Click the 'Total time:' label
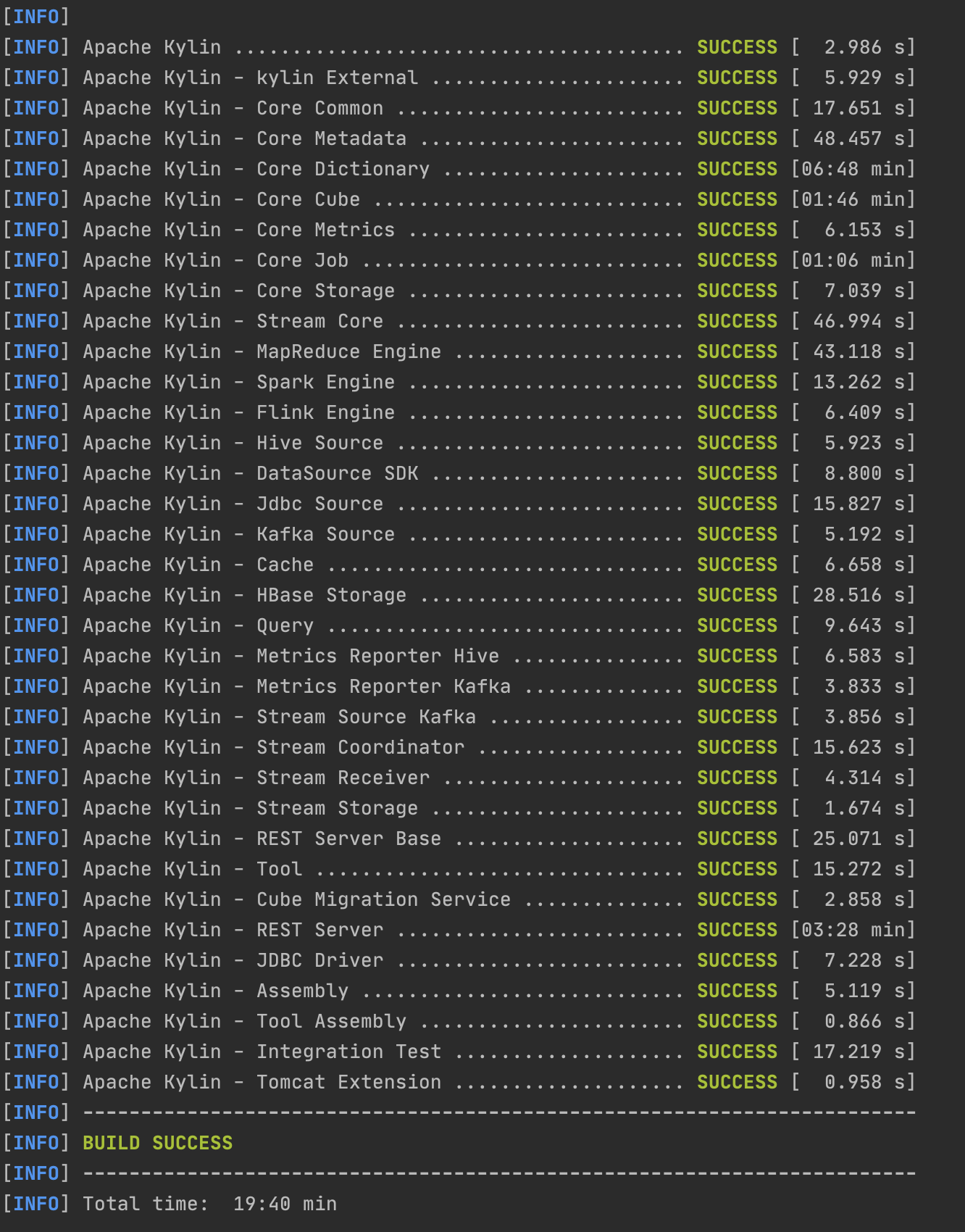The image size is (965, 1232). click(x=146, y=1204)
